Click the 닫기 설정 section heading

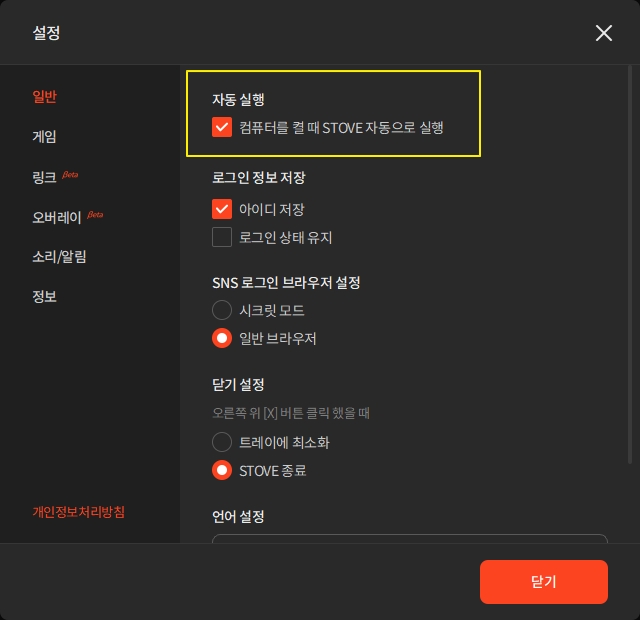point(238,384)
